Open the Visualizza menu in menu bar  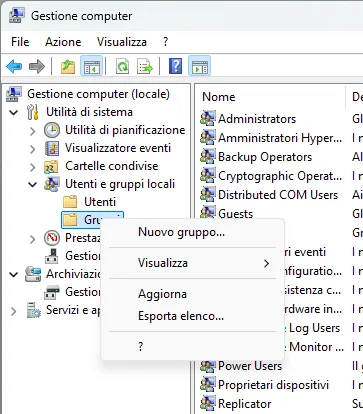pyautogui.click(x=122, y=42)
